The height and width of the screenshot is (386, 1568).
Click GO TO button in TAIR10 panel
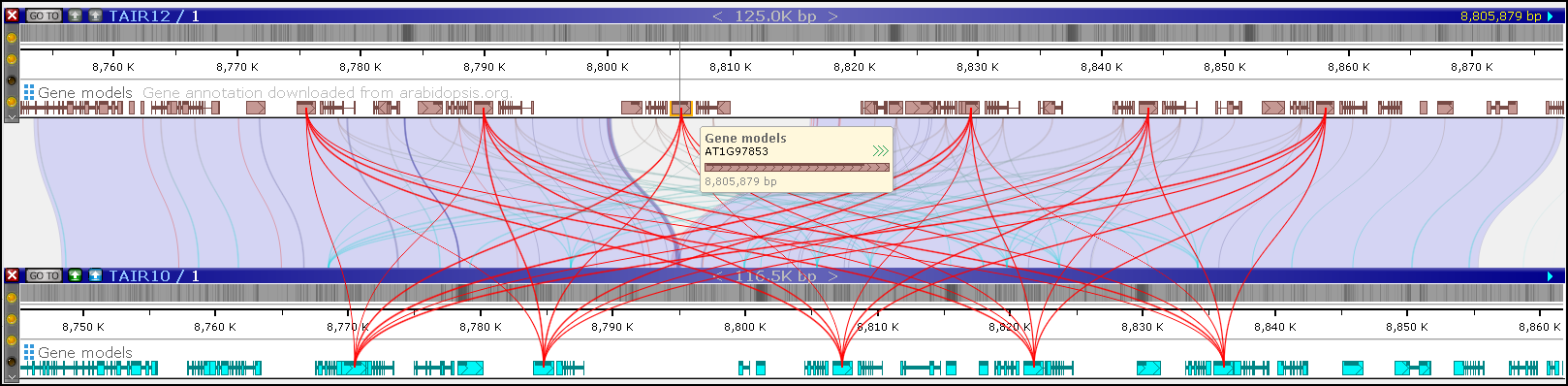click(x=44, y=275)
